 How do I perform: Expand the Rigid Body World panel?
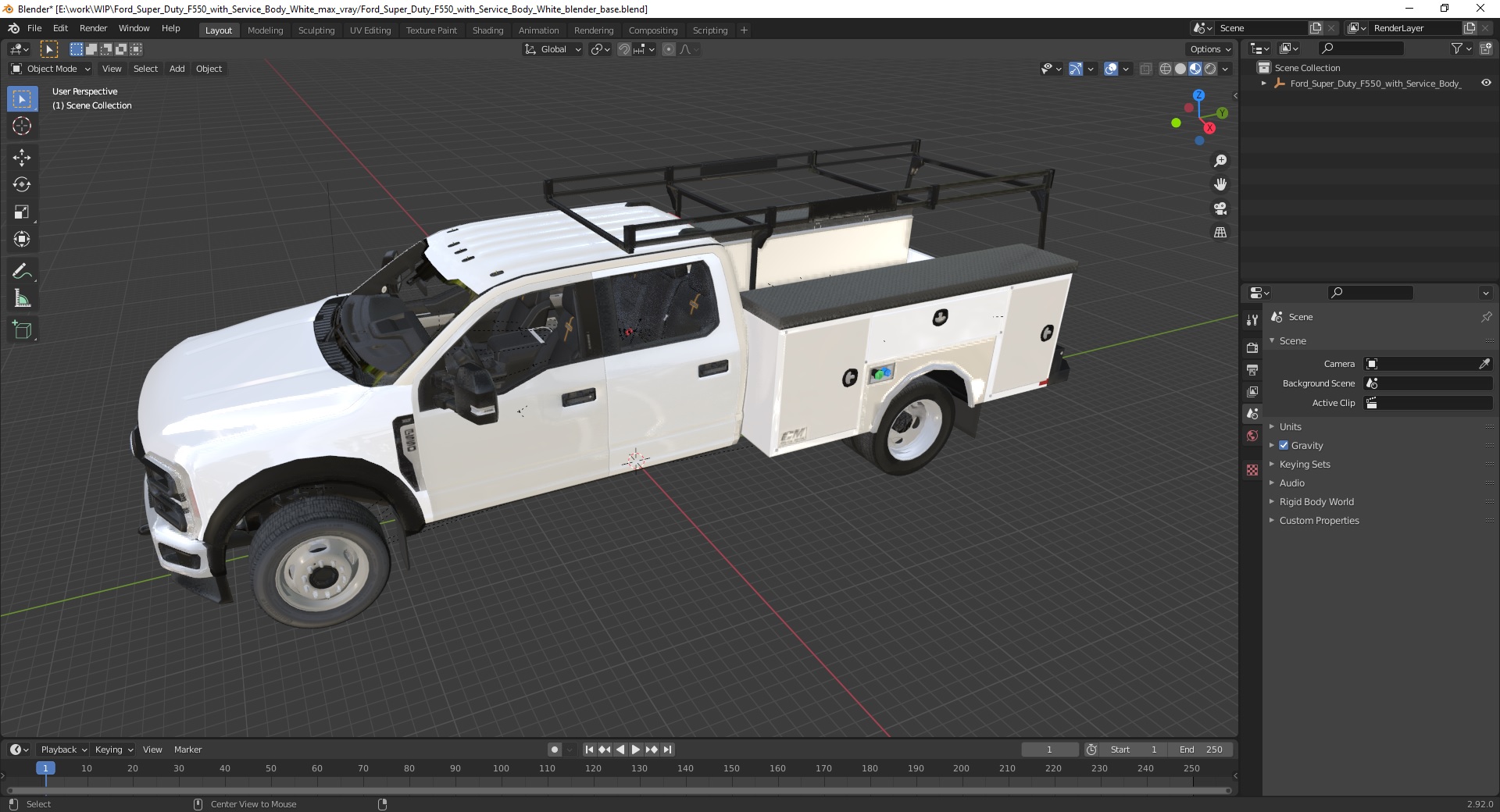point(1316,502)
